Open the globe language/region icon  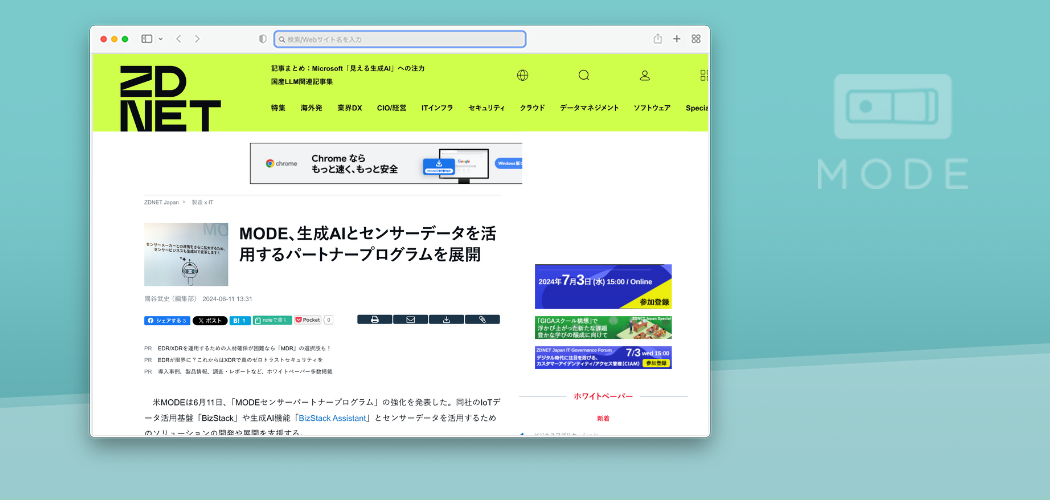(522, 75)
